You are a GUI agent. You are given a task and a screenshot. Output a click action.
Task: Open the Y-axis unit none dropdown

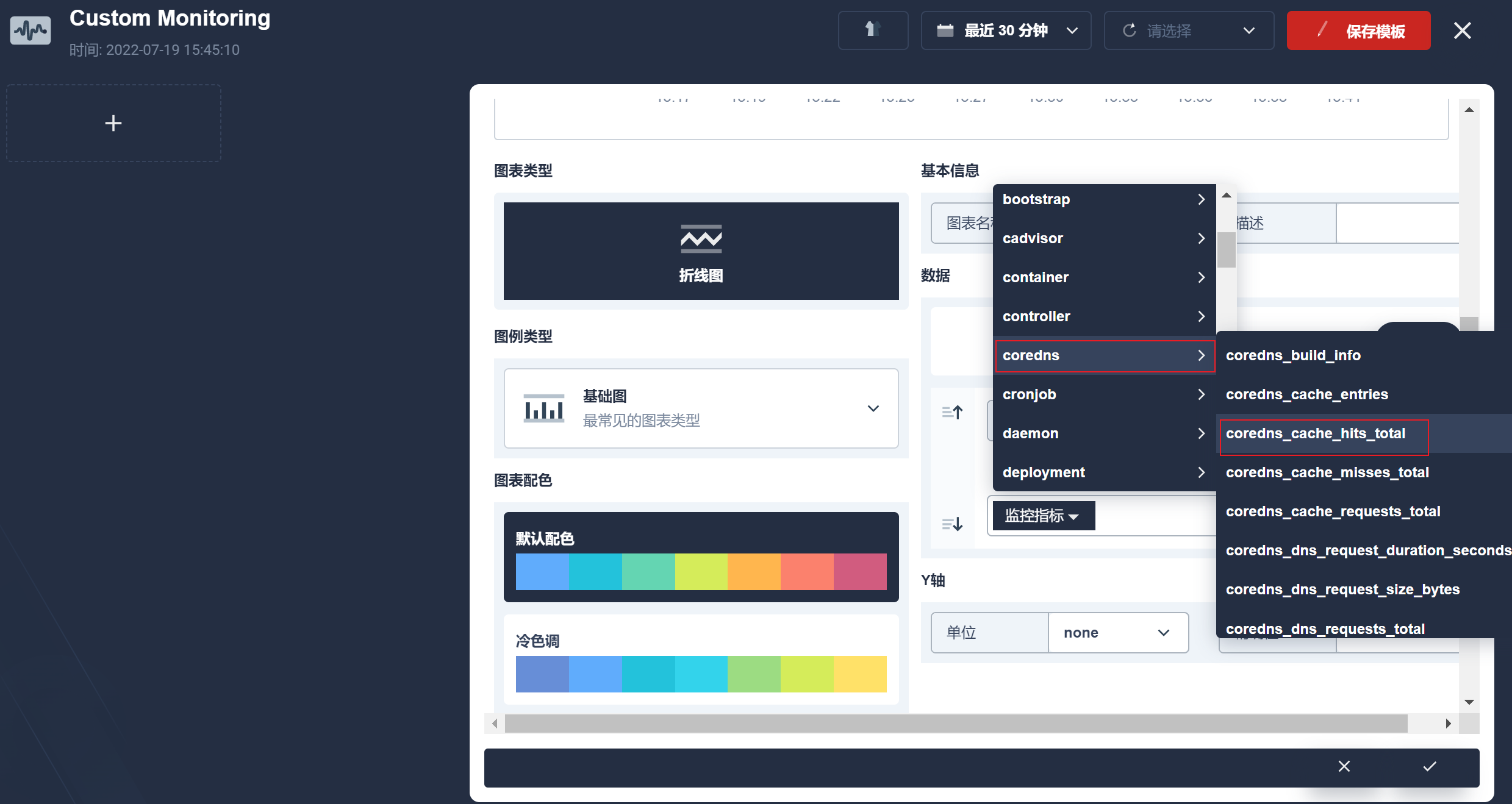(1117, 633)
